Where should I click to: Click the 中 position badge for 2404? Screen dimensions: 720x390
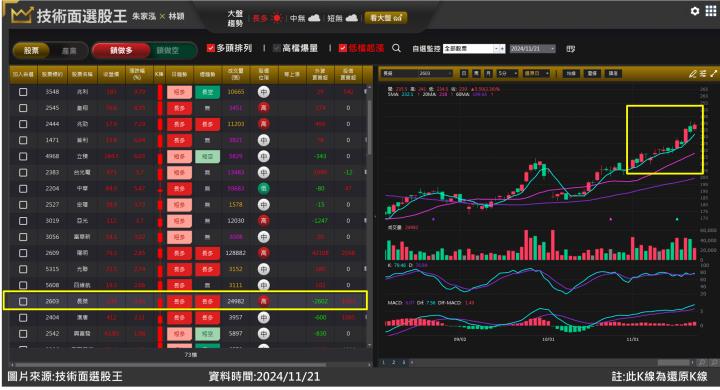click(x=264, y=317)
